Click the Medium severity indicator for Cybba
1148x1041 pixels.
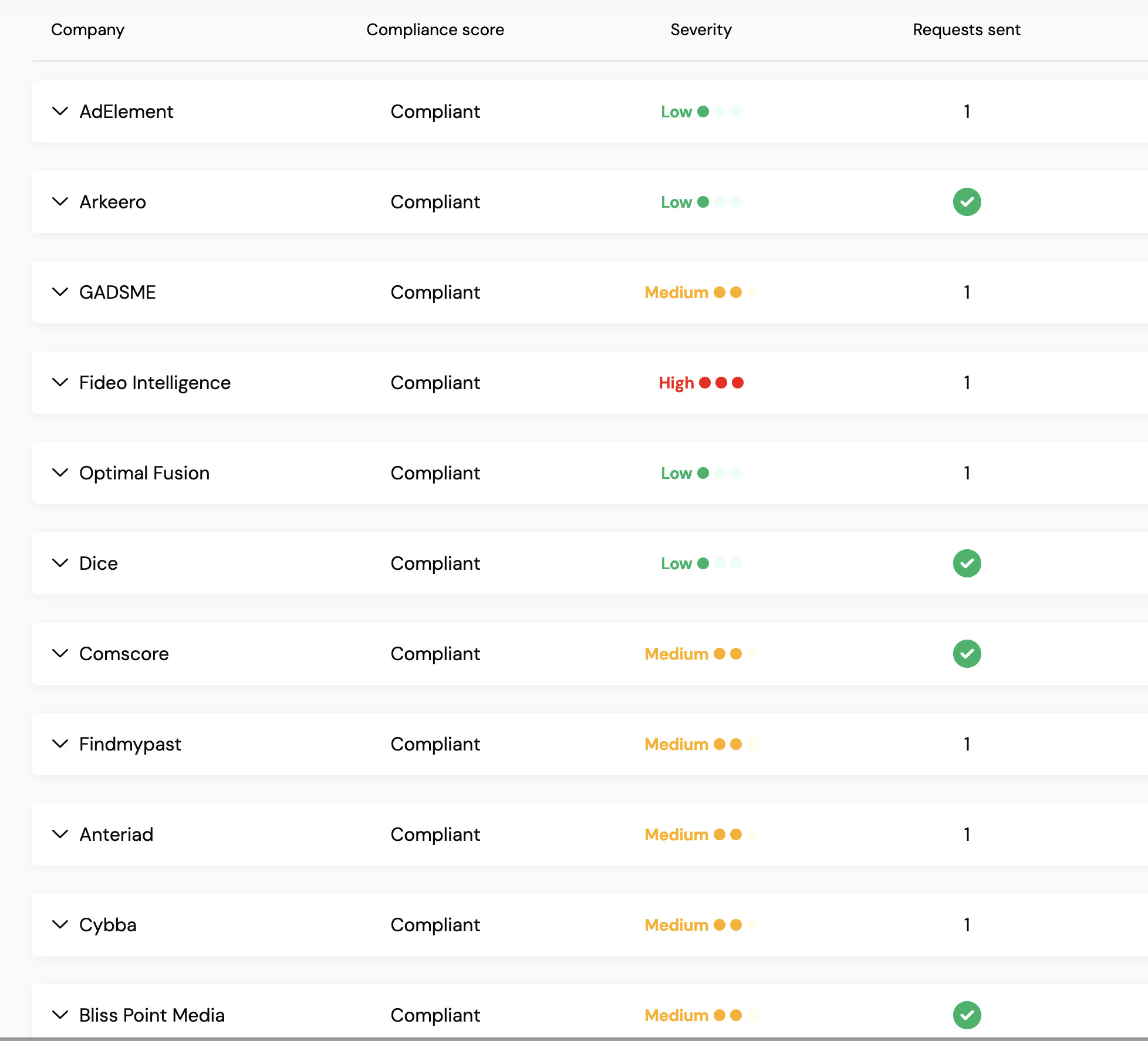[701, 925]
